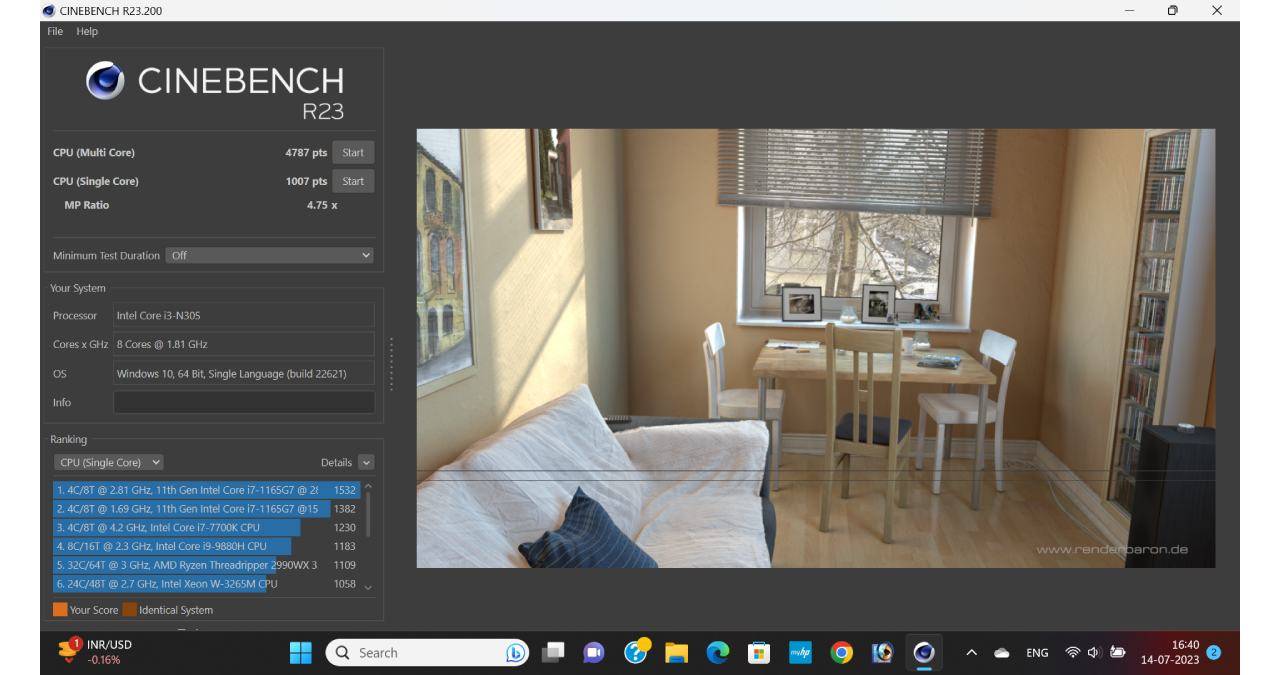This screenshot has width=1280, height=675.
Task: Click the Cinebench taskbar icon
Action: coord(923,653)
